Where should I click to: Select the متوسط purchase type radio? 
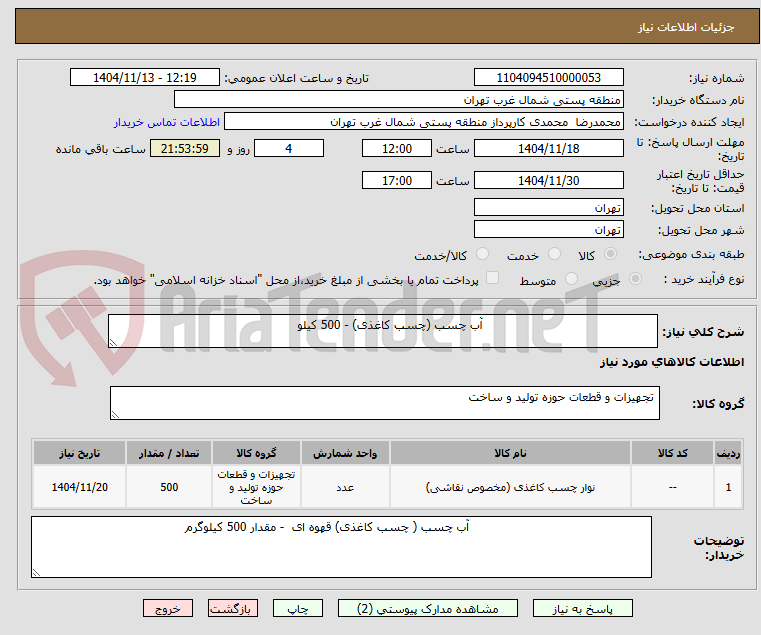572,279
